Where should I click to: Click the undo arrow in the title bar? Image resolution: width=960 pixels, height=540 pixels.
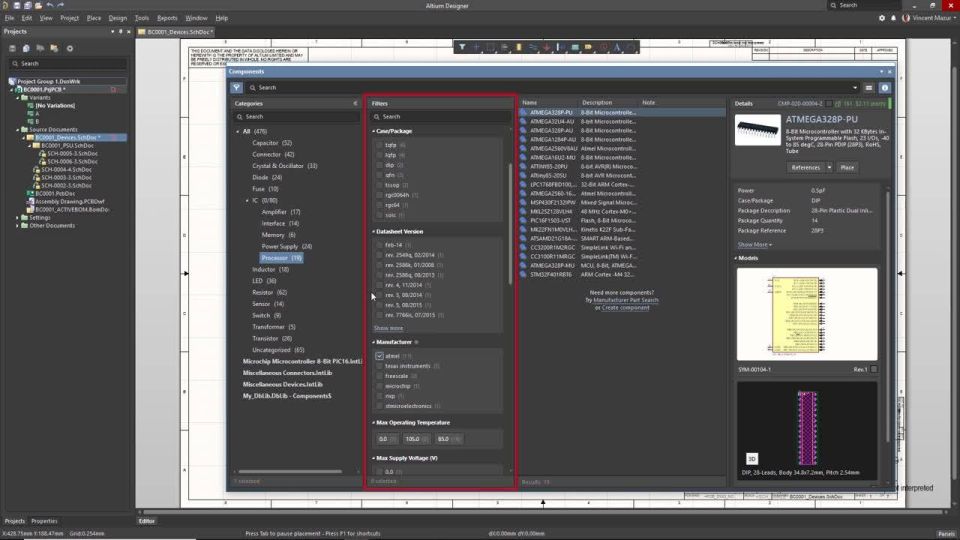click(50, 6)
